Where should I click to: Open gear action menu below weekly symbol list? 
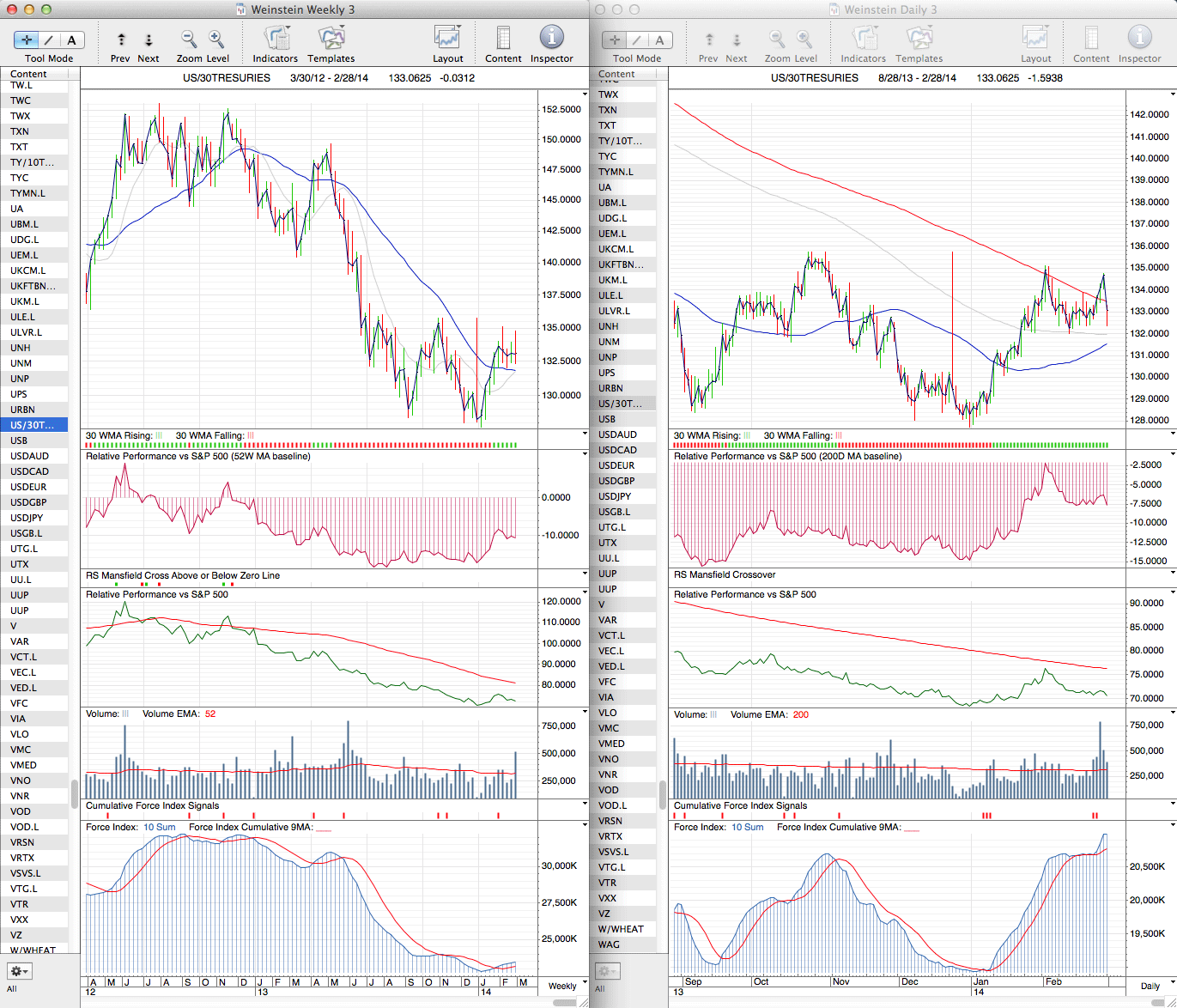(x=19, y=971)
